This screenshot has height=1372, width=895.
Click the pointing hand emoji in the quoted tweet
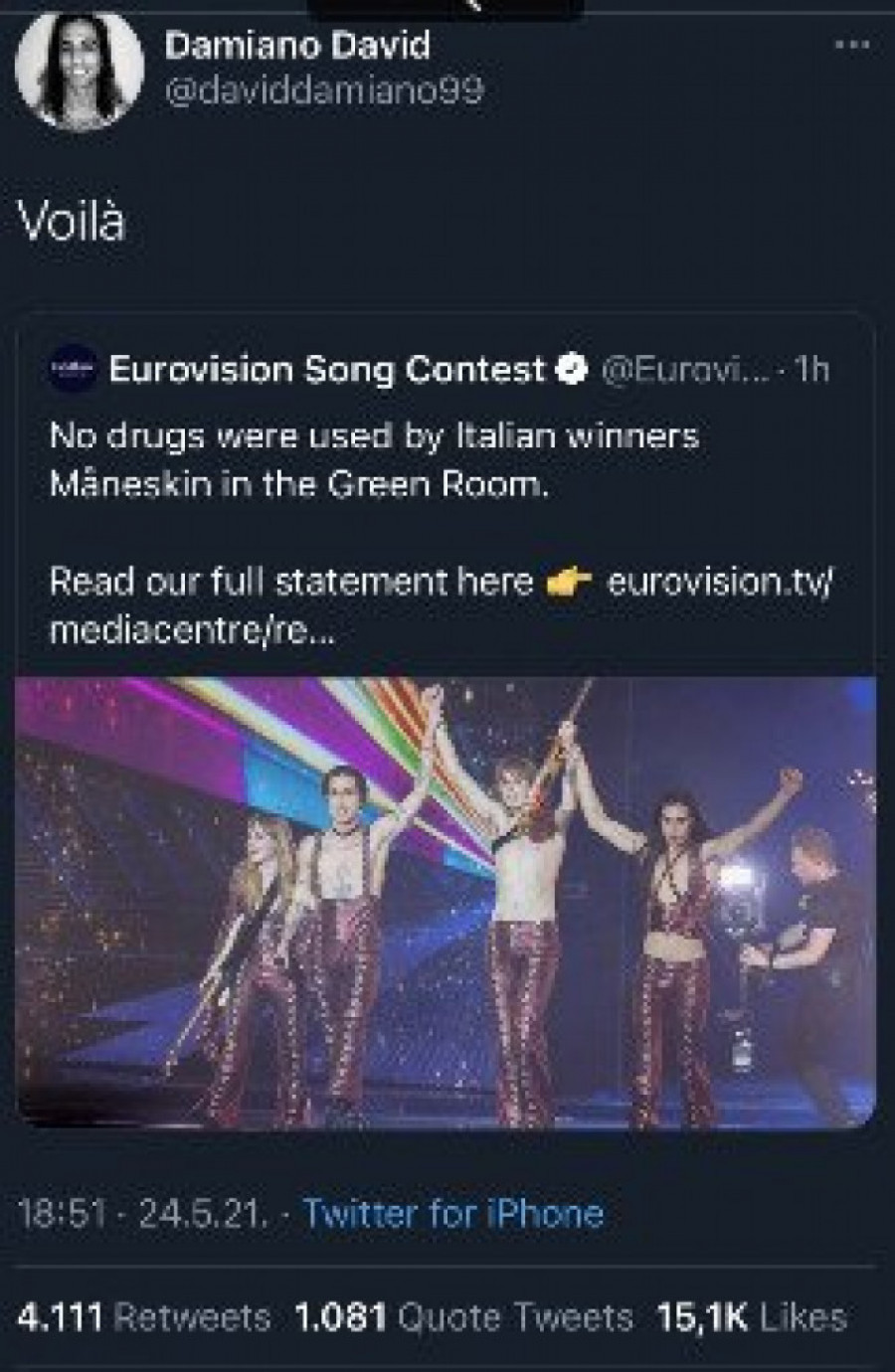(570, 581)
